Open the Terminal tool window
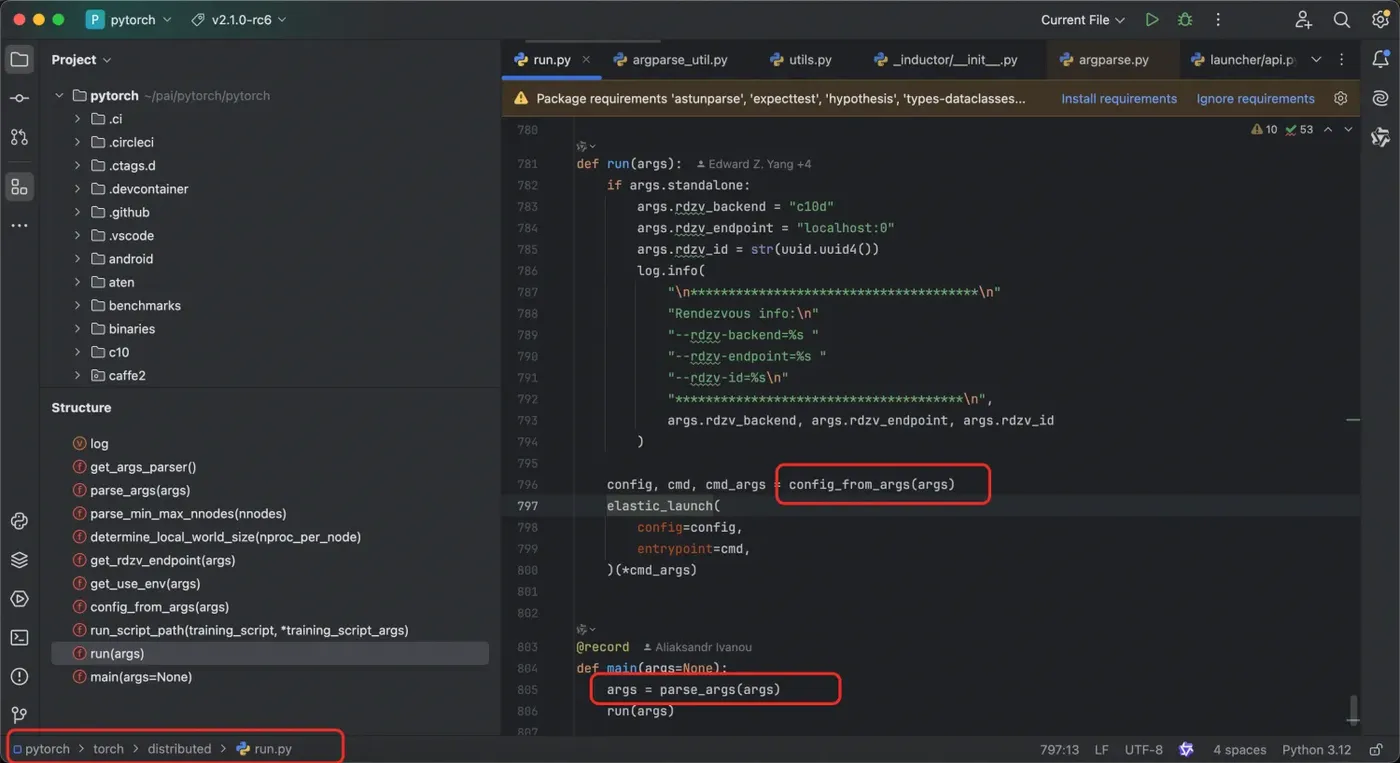 point(19,637)
